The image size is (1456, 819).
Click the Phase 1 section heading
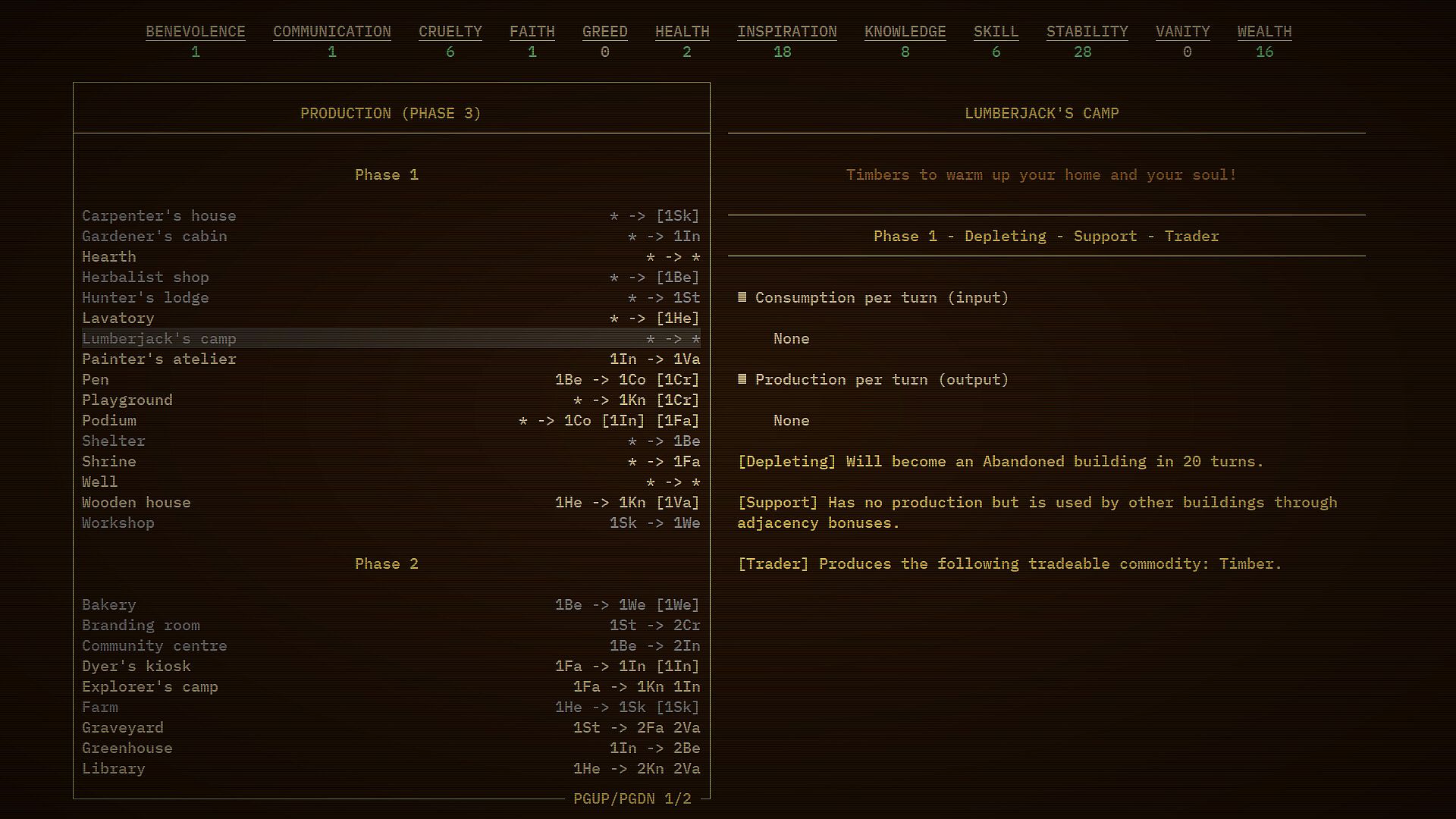(387, 175)
